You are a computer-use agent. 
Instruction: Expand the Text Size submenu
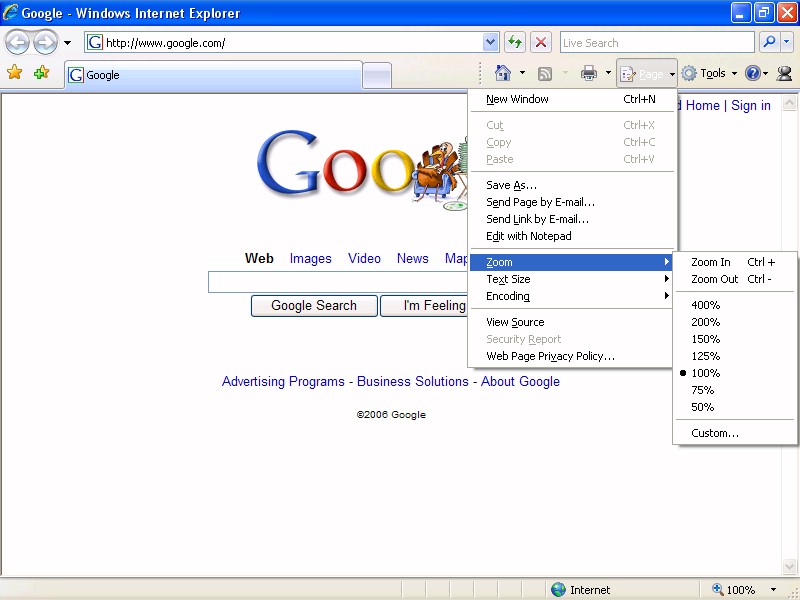571,279
